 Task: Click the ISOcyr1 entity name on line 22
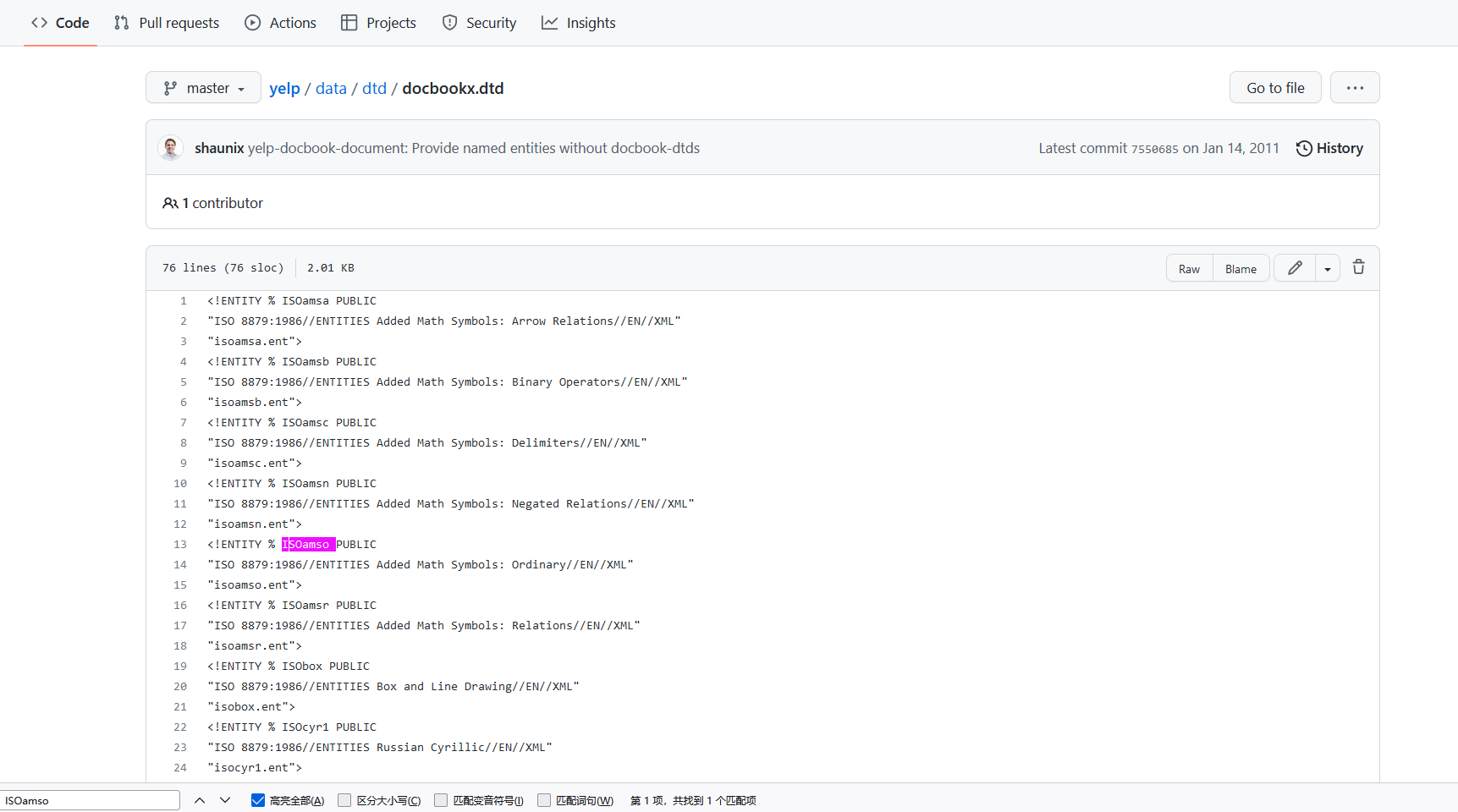[305, 727]
